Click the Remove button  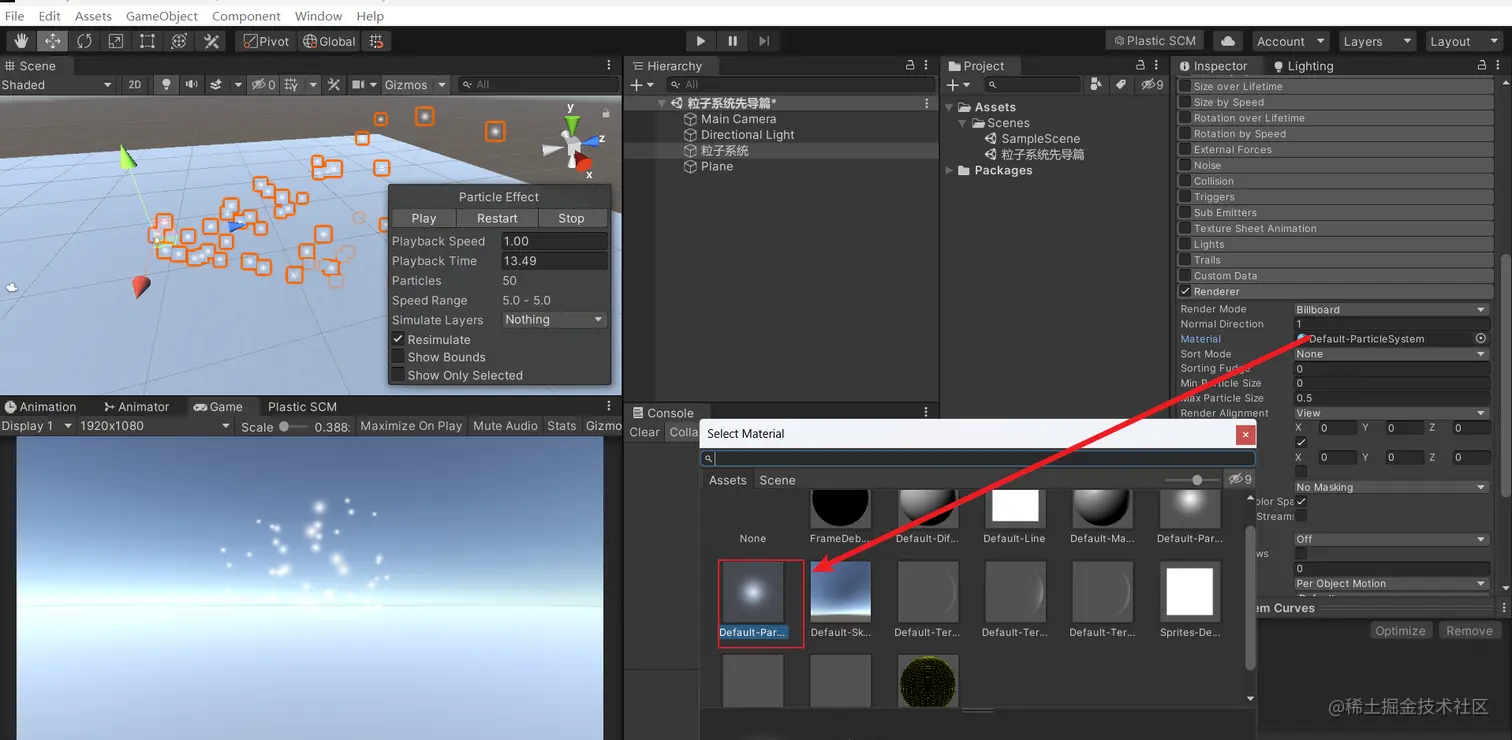(1469, 631)
